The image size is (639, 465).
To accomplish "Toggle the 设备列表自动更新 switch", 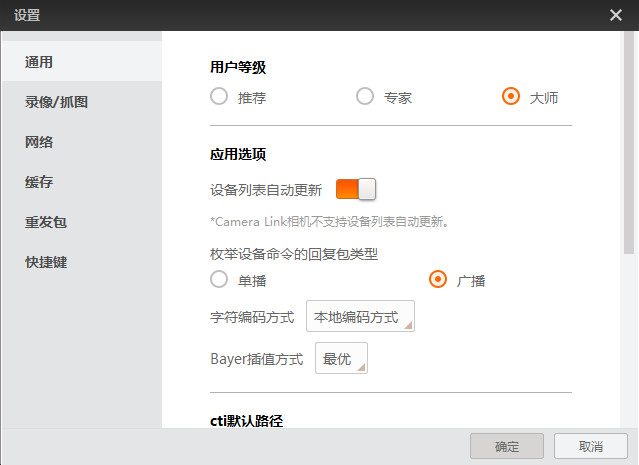I will point(355,189).
